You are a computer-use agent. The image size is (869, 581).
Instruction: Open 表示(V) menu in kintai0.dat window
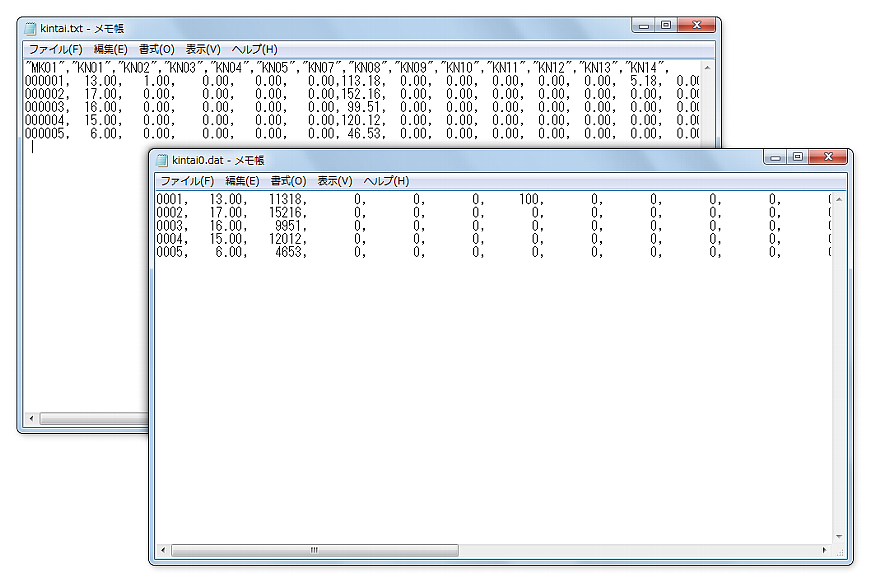(x=335, y=181)
